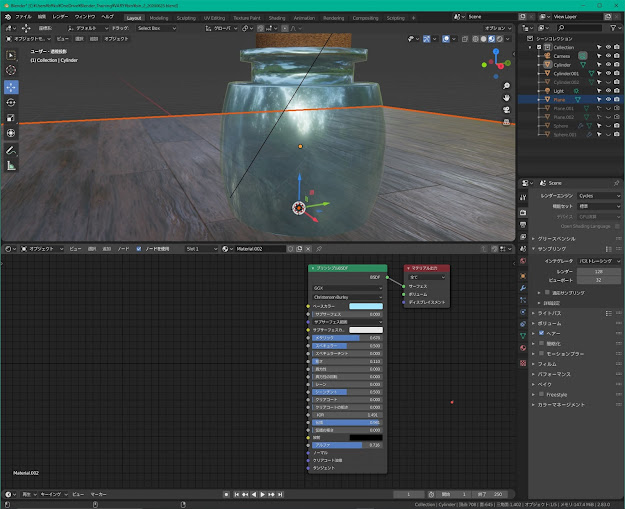Collapse the サンプリング (Sampling) panel

point(551,249)
